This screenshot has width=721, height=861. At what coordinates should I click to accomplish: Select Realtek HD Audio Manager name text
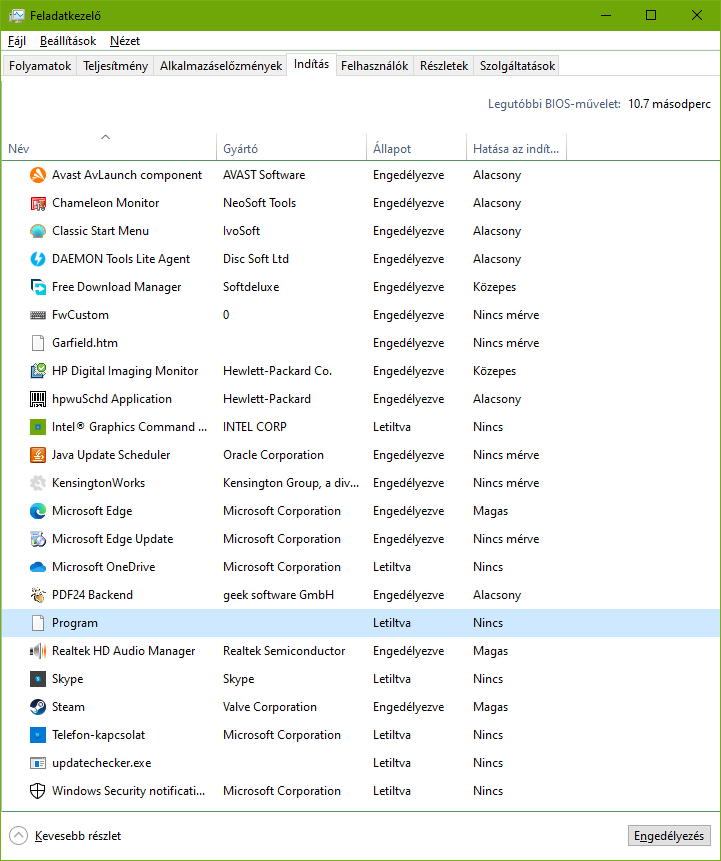click(x=124, y=651)
